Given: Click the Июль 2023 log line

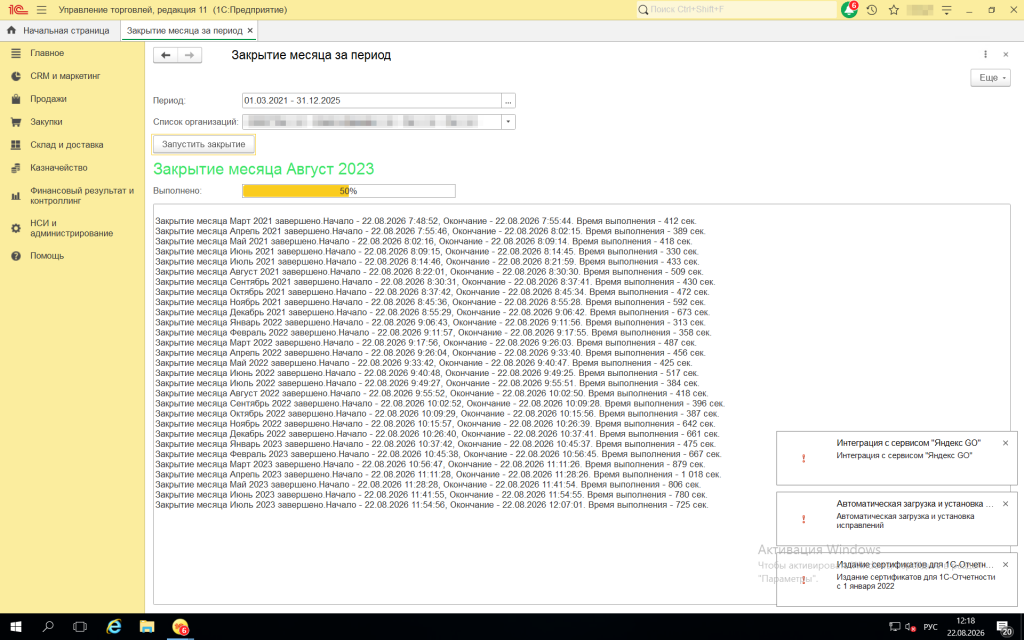Looking at the screenshot, I should point(432,505).
